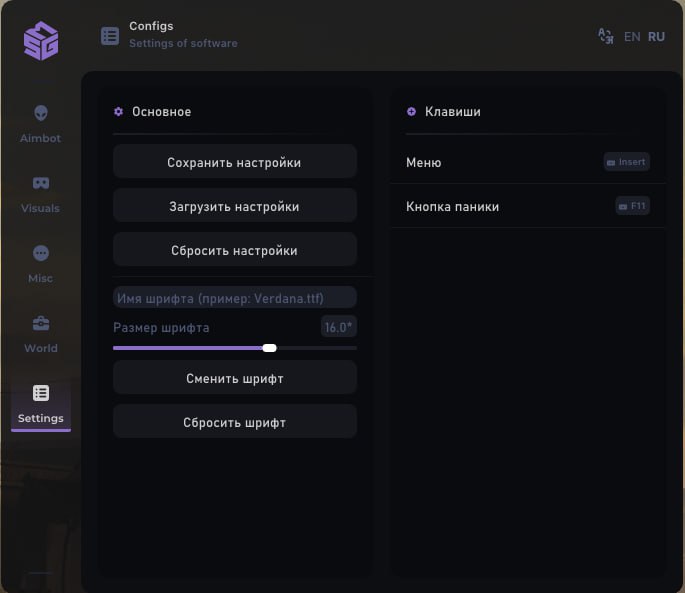
Task: Switch interface language to RU
Action: click(x=656, y=36)
